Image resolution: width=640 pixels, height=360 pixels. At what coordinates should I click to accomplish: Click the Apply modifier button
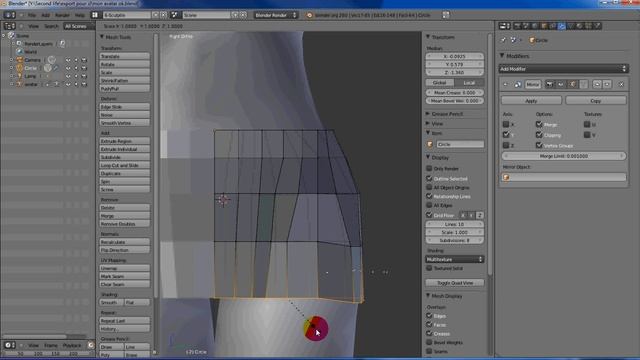(x=531, y=100)
